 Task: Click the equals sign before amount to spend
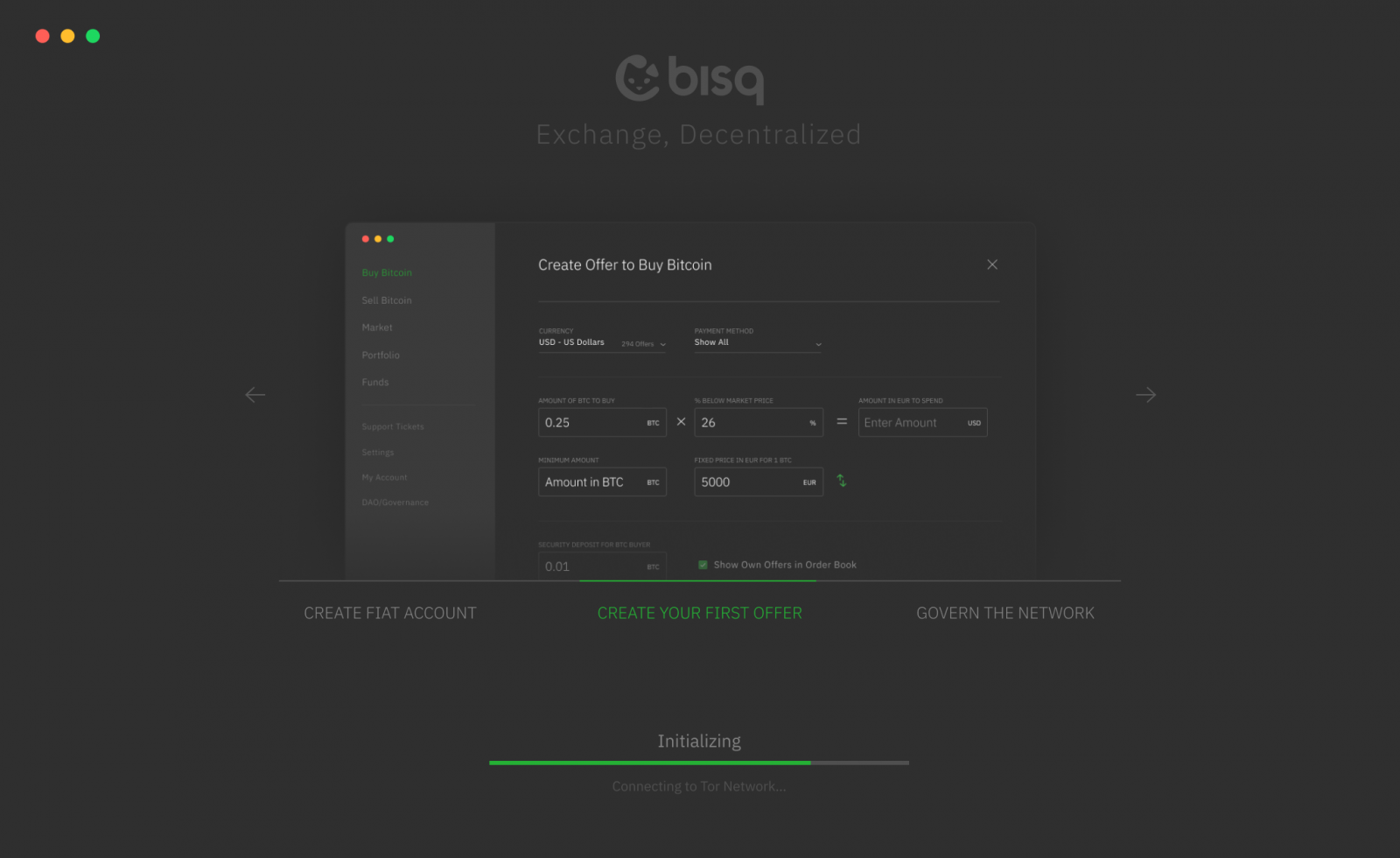point(841,422)
